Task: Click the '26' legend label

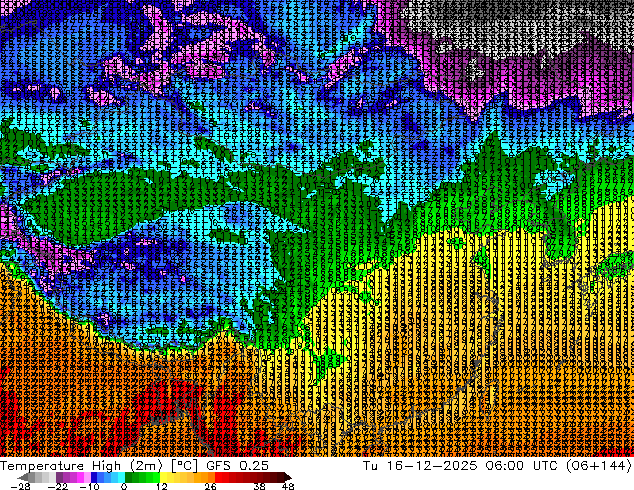Action: [210, 486]
